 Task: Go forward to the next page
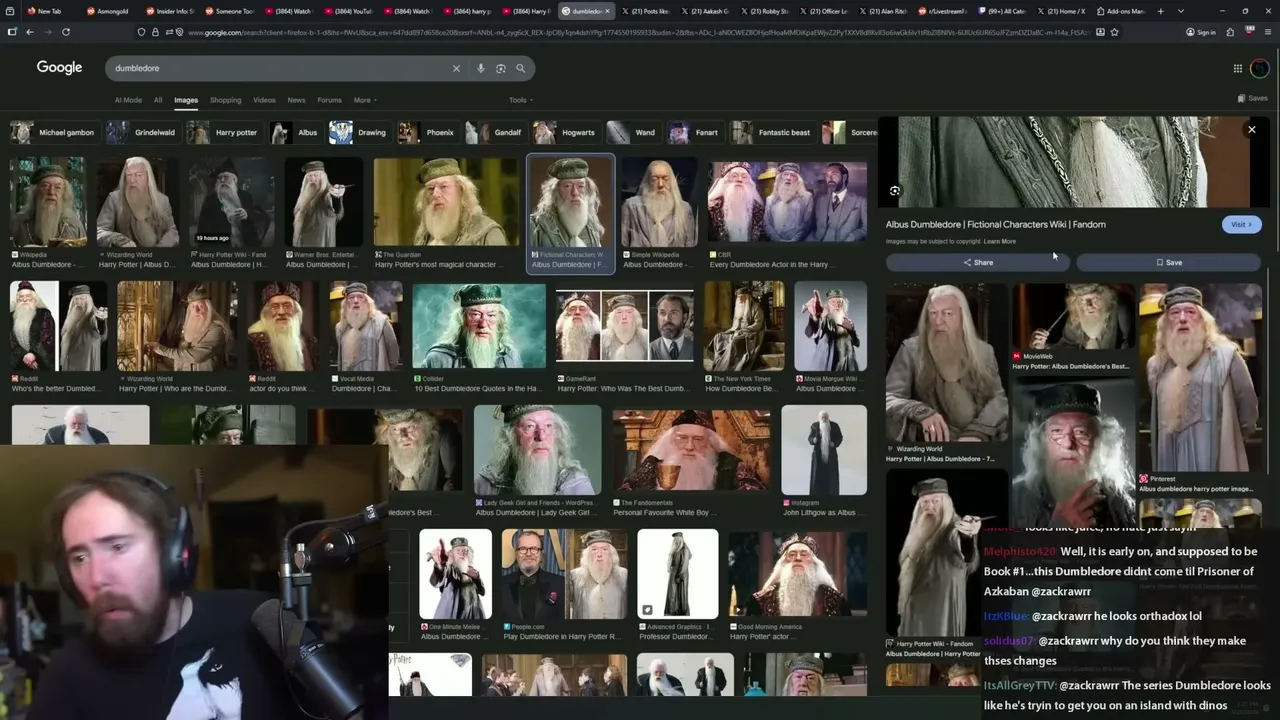point(47,32)
